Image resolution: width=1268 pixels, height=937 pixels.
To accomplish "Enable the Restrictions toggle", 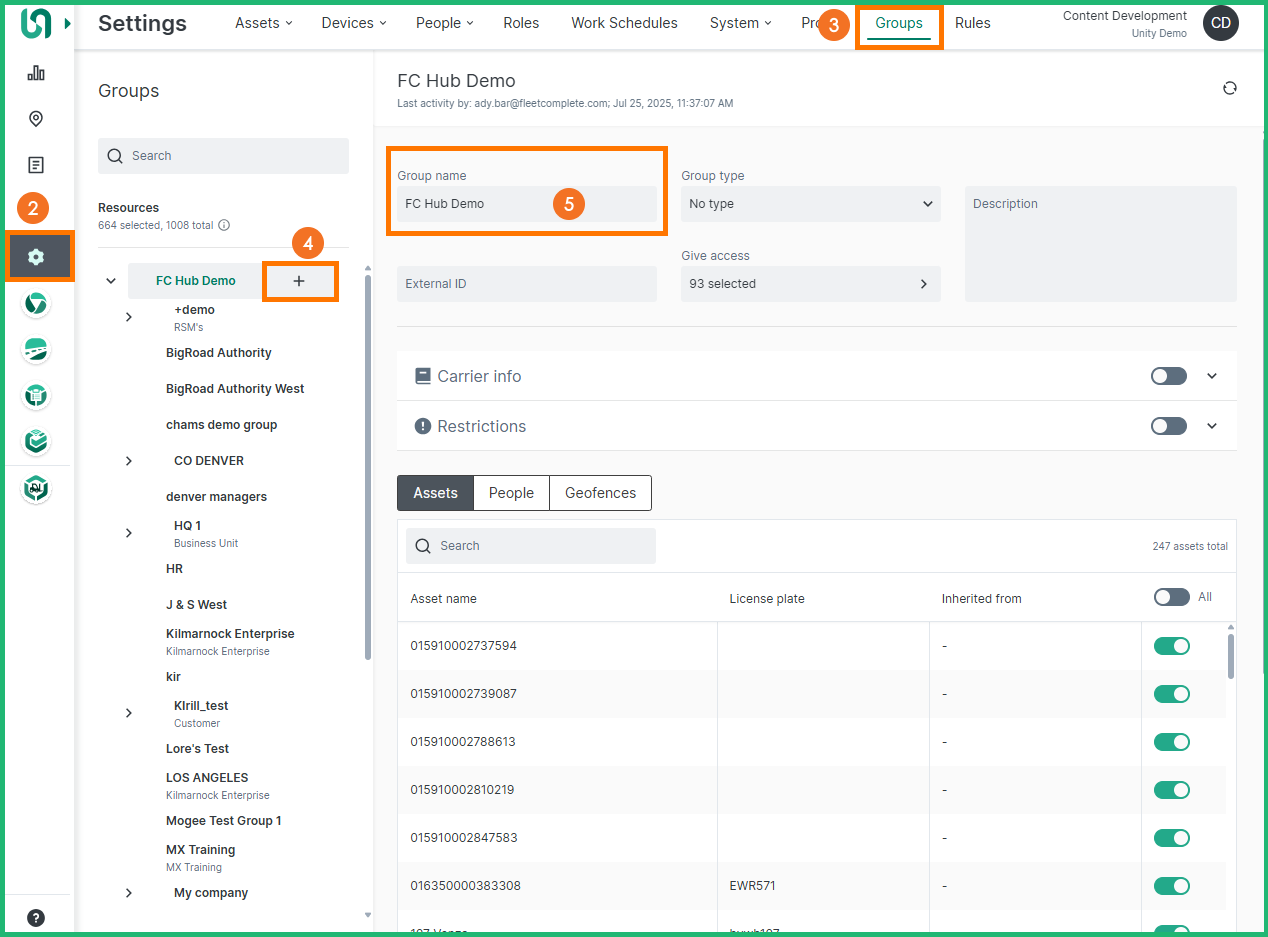I will click(x=1168, y=426).
